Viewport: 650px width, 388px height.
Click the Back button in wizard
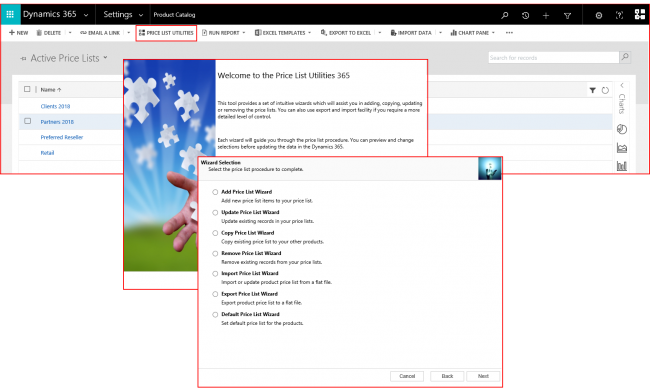tap(447, 376)
